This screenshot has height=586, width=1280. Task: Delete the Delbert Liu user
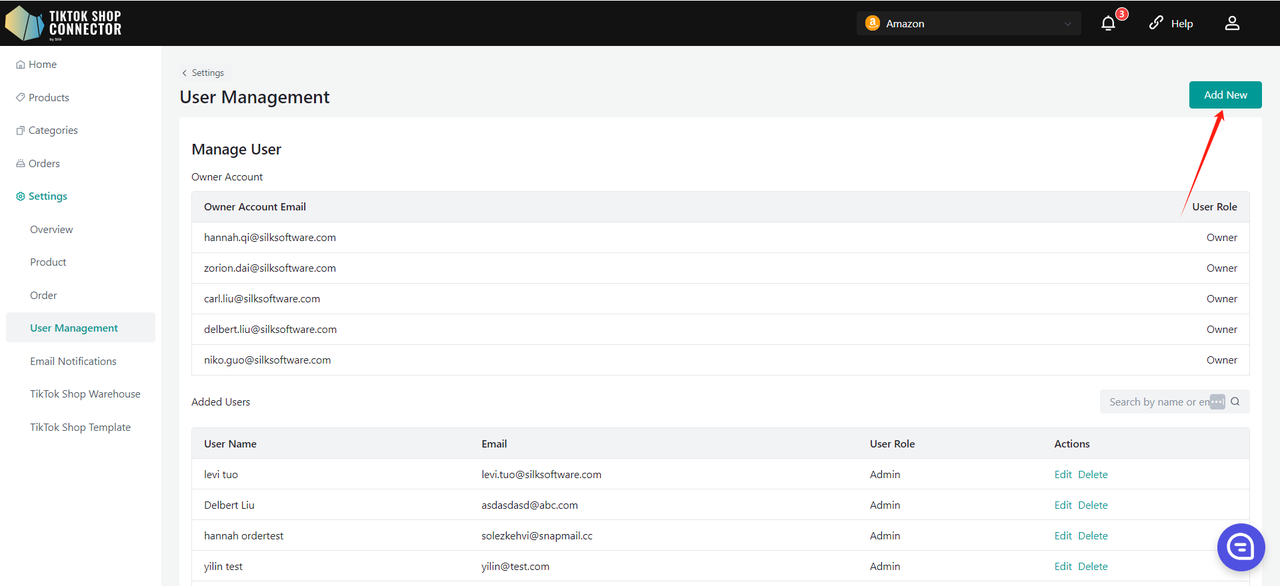click(x=1092, y=505)
